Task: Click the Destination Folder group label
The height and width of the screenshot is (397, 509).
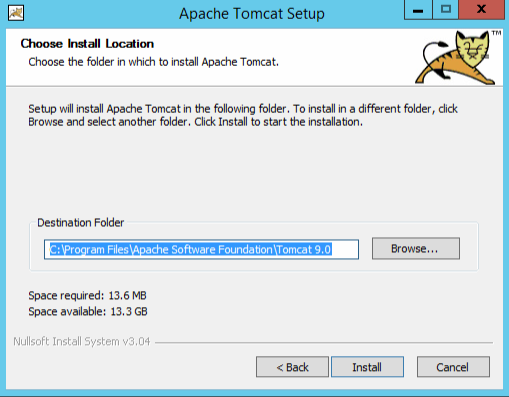Action: pos(80,222)
